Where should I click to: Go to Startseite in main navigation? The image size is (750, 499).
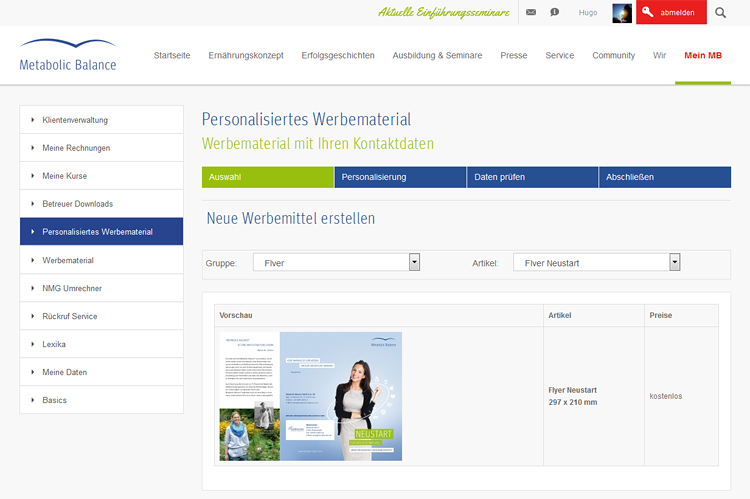(172, 55)
